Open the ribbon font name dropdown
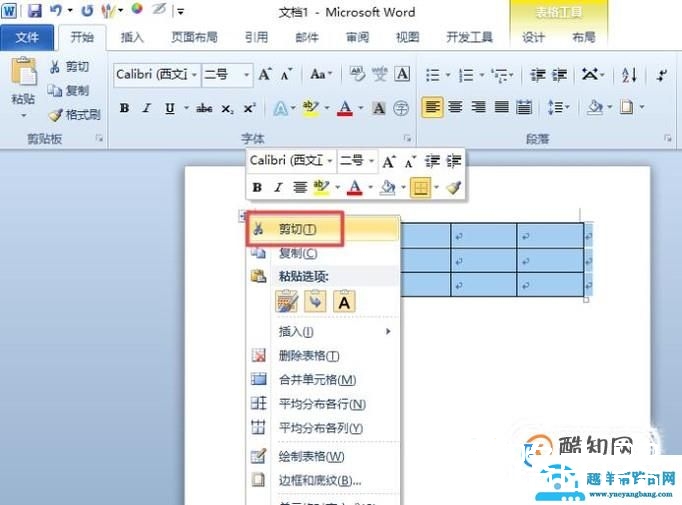682x505 pixels. point(194,75)
